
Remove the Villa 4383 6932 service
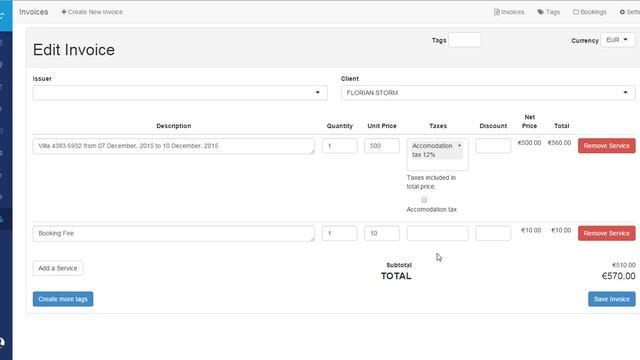click(607, 146)
